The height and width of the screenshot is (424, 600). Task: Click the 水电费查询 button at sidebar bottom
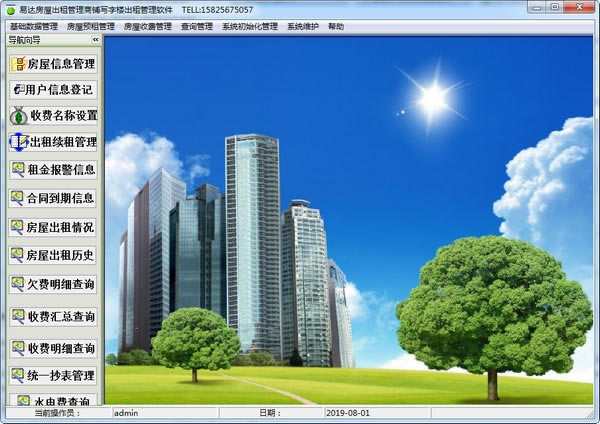[53, 400]
